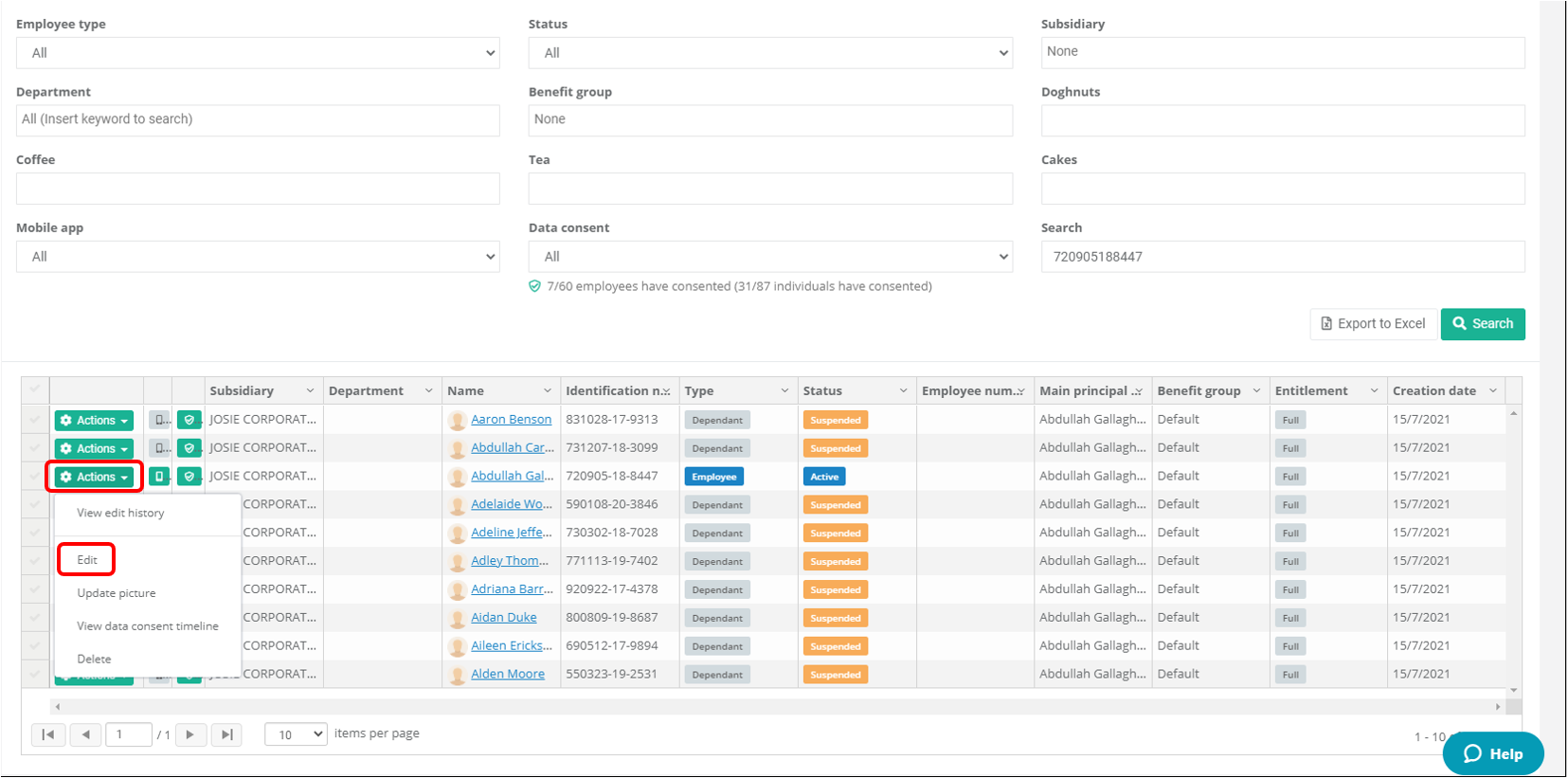Image resolution: width=1568 pixels, height=778 pixels.
Task: Choose View data consent timeline option
Action: coord(148,626)
